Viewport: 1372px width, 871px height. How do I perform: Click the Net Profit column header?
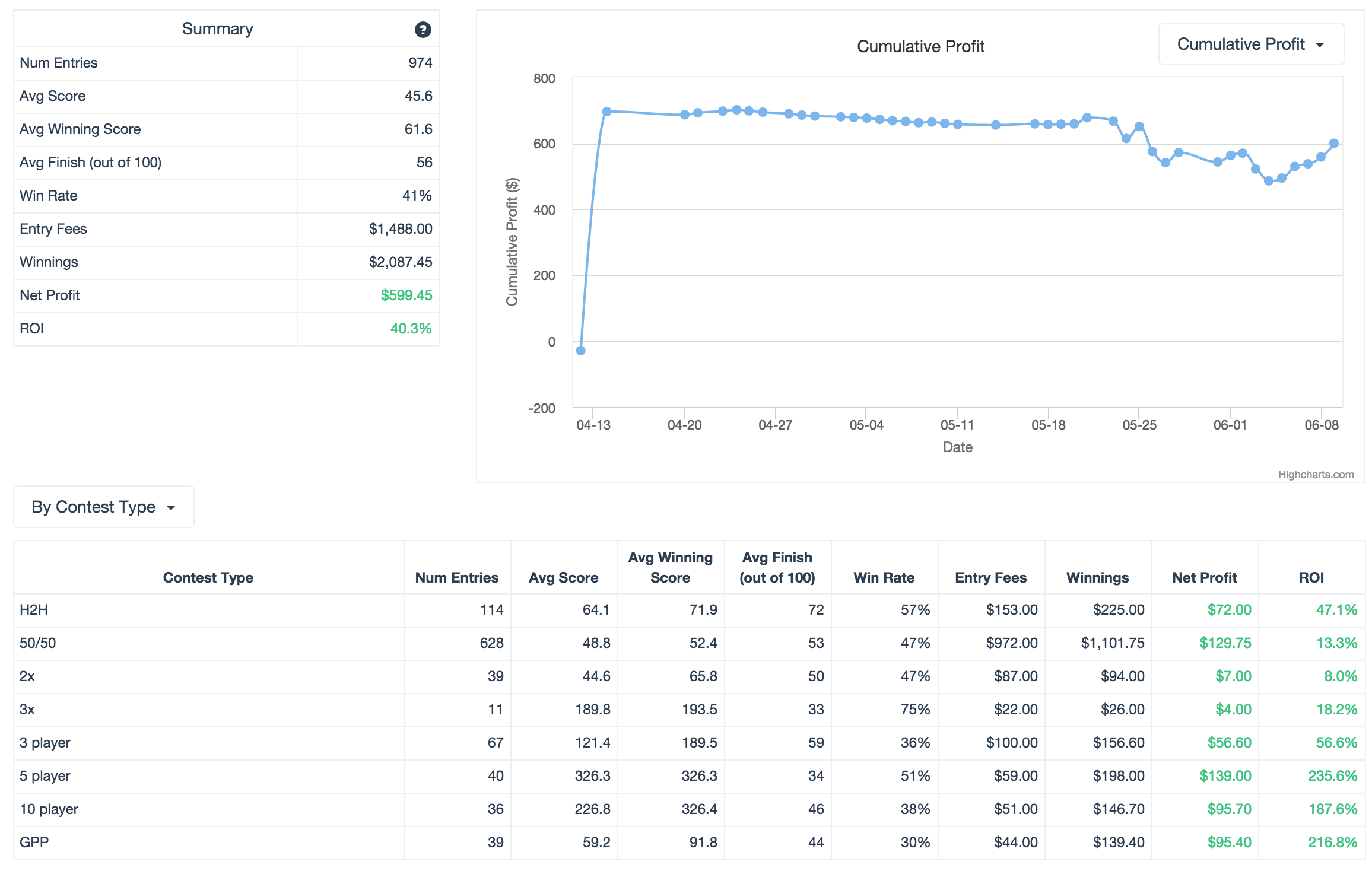[1204, 577]
